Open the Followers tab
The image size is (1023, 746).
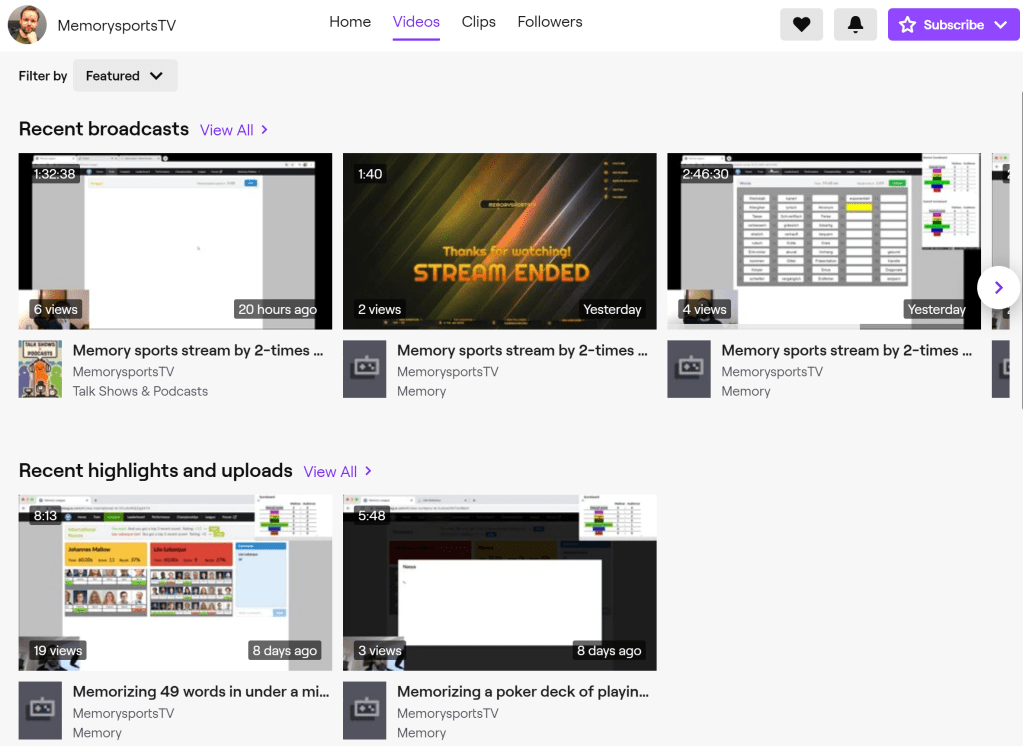[x=550, y=22]
